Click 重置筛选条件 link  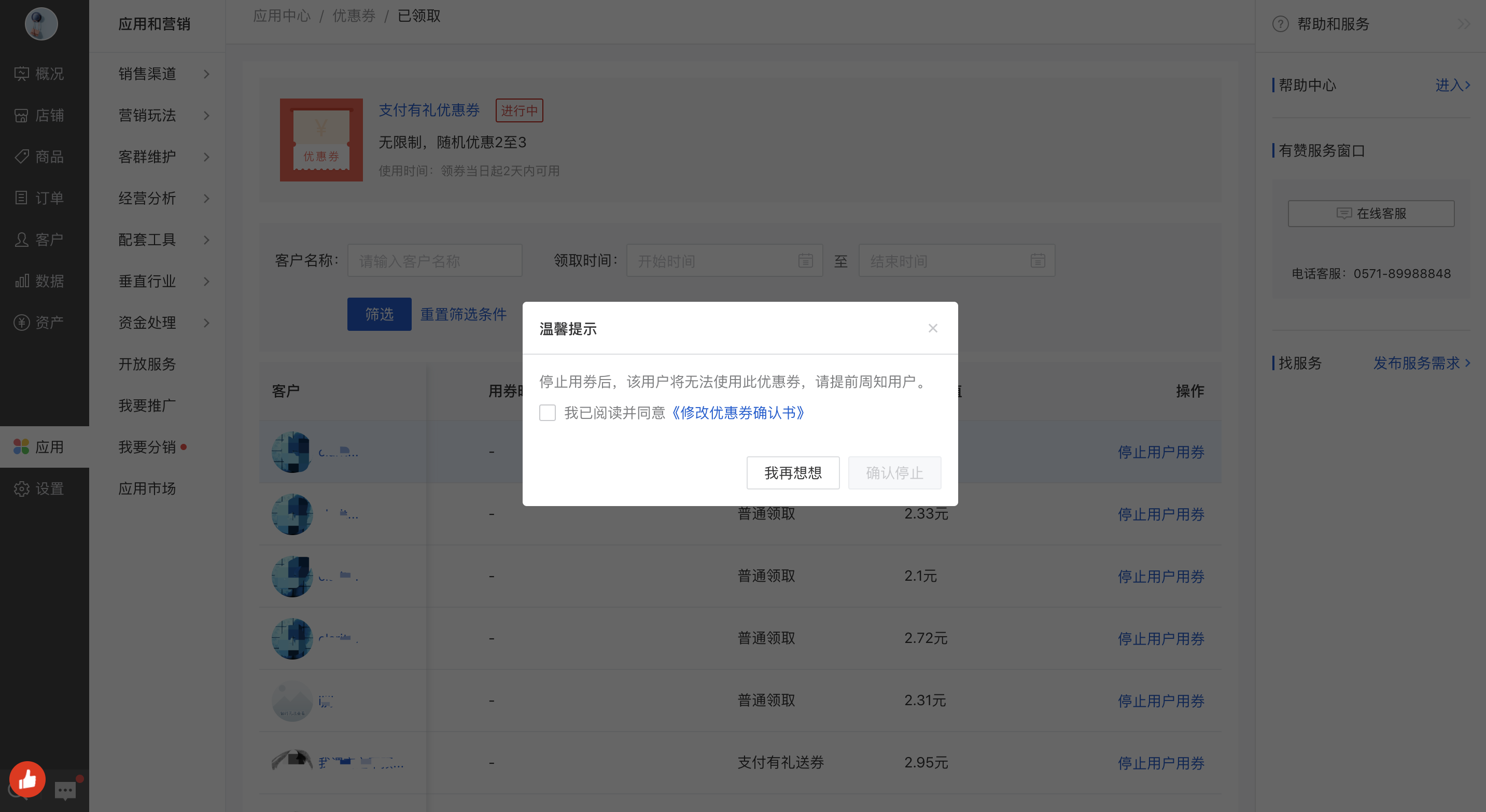click(463, 314)
